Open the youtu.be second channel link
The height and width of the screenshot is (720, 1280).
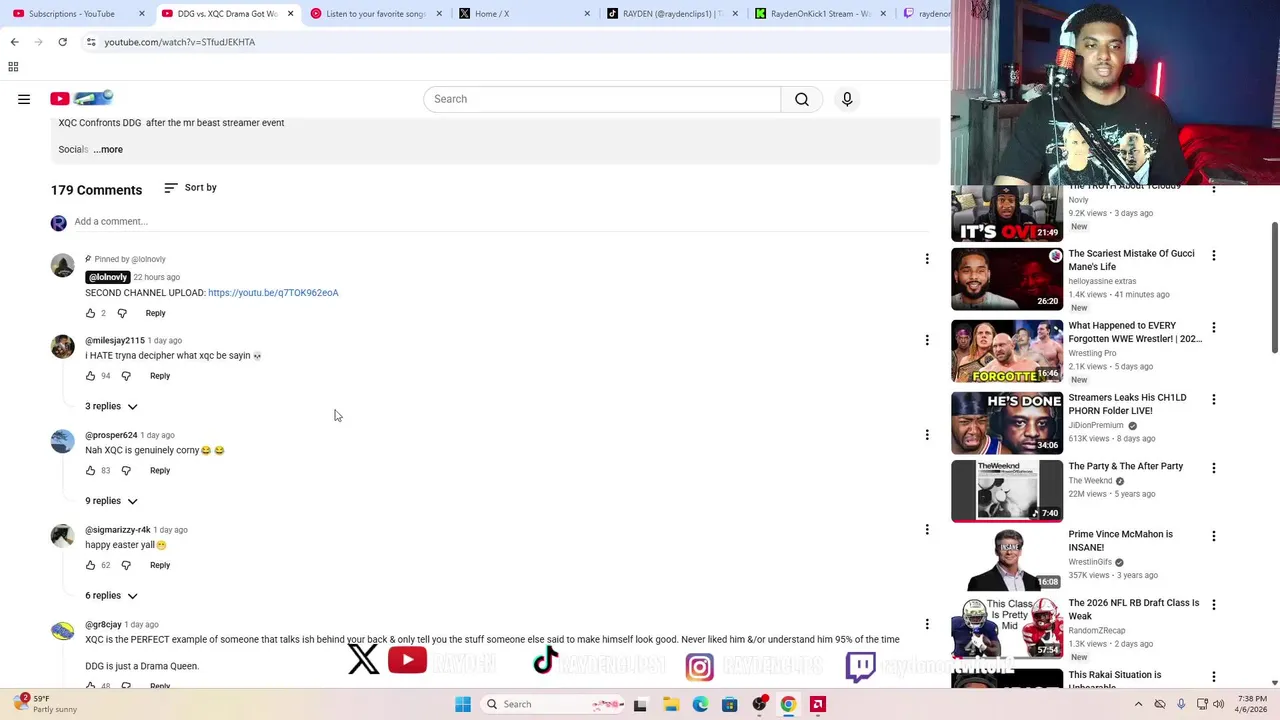tap(273, 293)
